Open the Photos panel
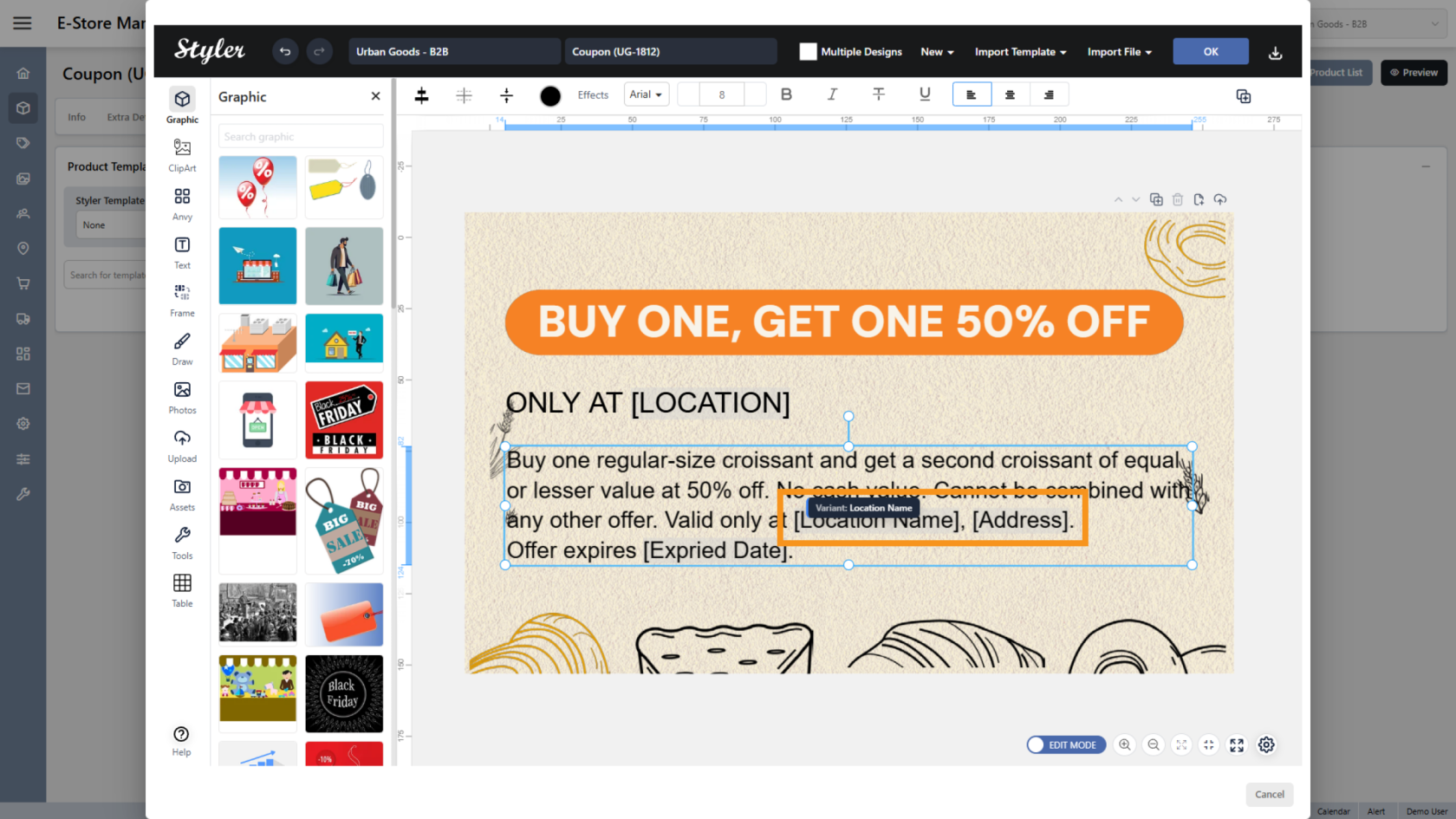The width and height of the screenshot is (1456, 819). 182,397
